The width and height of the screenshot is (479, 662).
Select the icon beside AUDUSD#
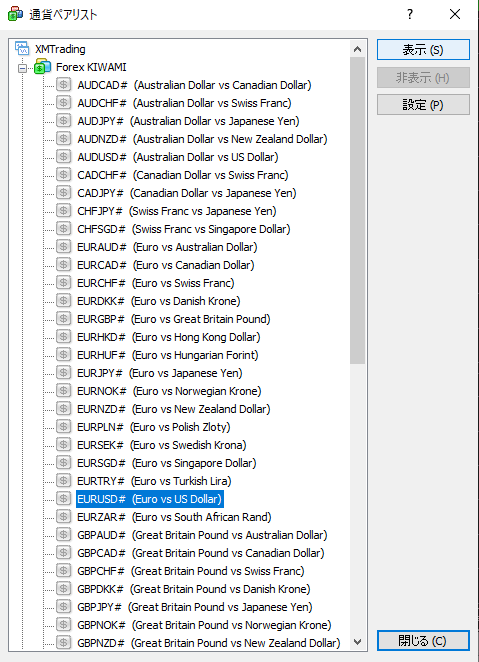pos(63,157)
